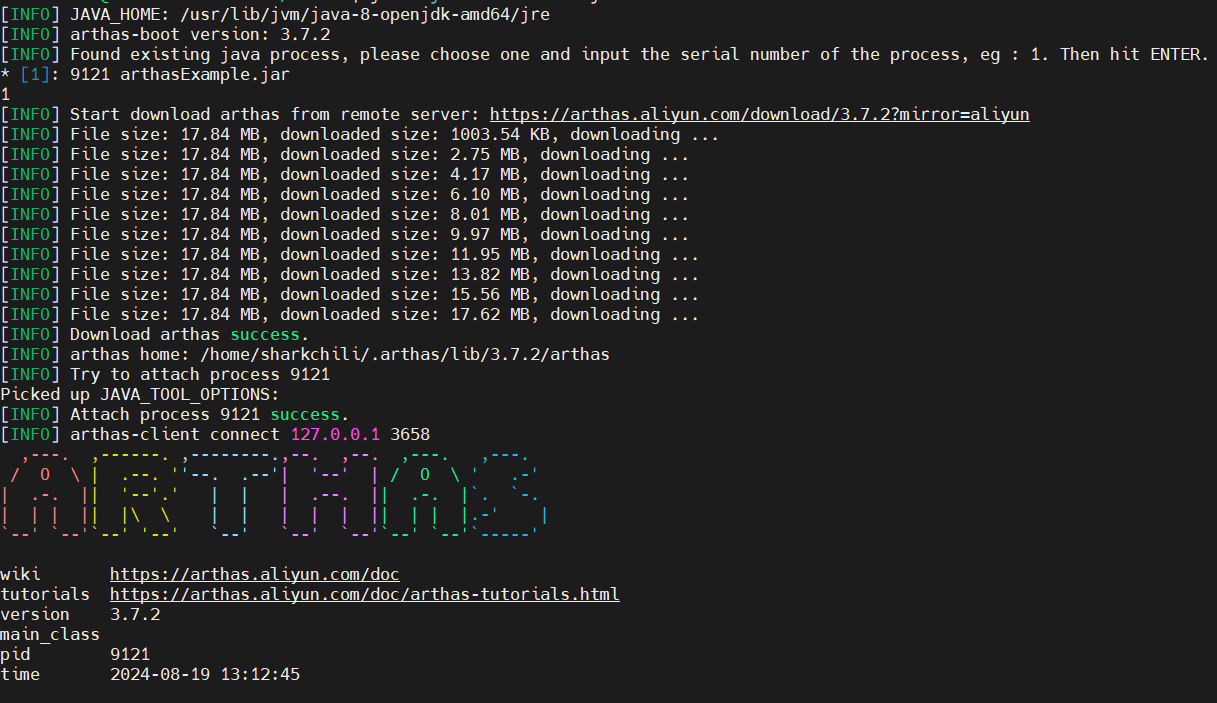
Task: Click the Picked up JAVA_TOOL_OPTIONS line
Action: tap(139, 394)
